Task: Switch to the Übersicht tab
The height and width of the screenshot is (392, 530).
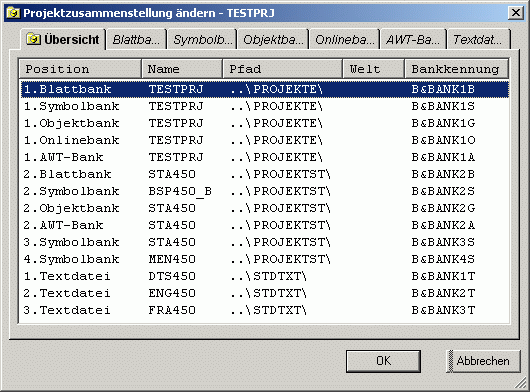Action: 63,40
